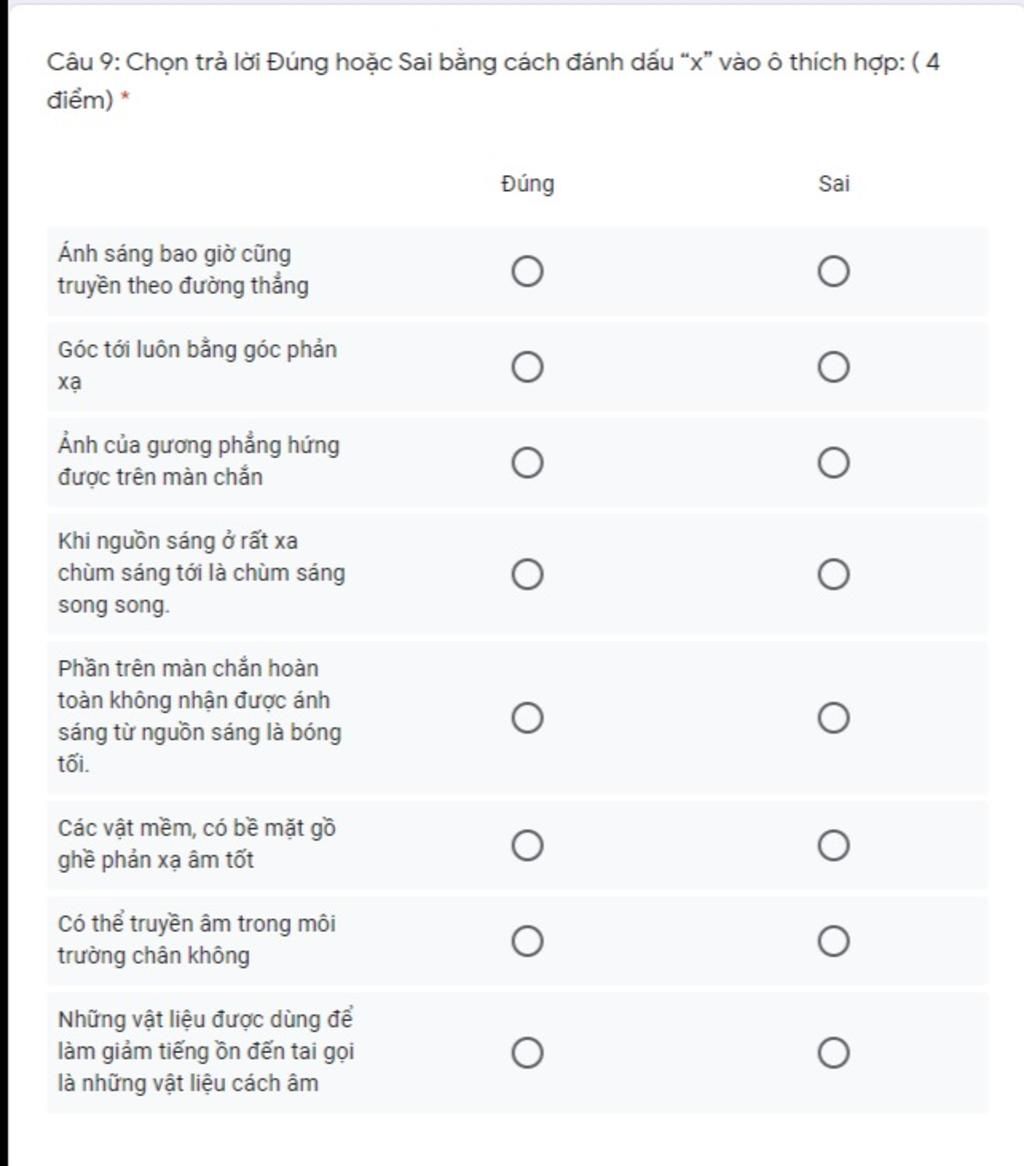Mark Đúng for 'Các vật mềm phản xạ âm tốt'
The width and height of the screenshot is (1024, 1166).
coord(527,845)
